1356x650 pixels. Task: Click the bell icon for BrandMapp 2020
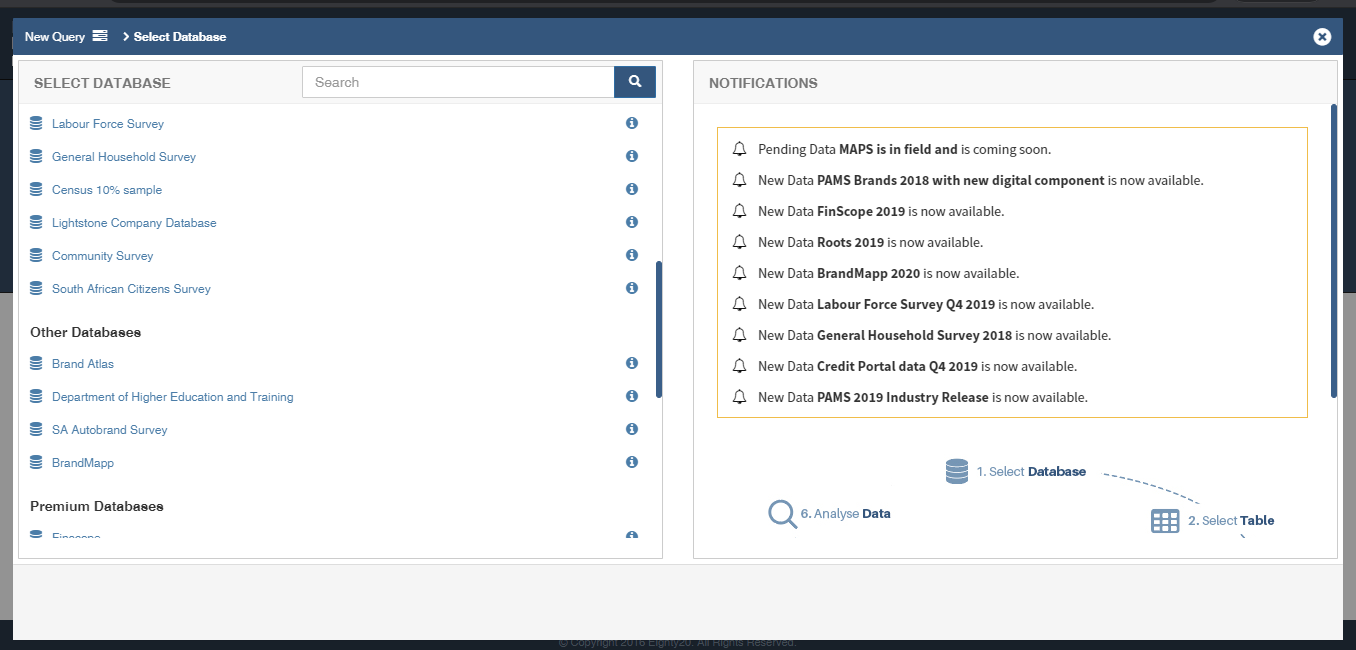click(740, 273)
